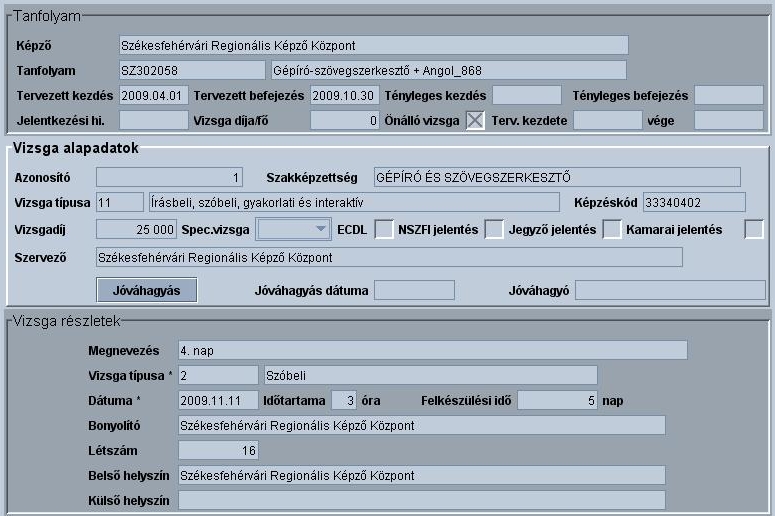Toggle the Önálló vizsga checkbox
Screen dimensions: 775x516
(475, 121)
